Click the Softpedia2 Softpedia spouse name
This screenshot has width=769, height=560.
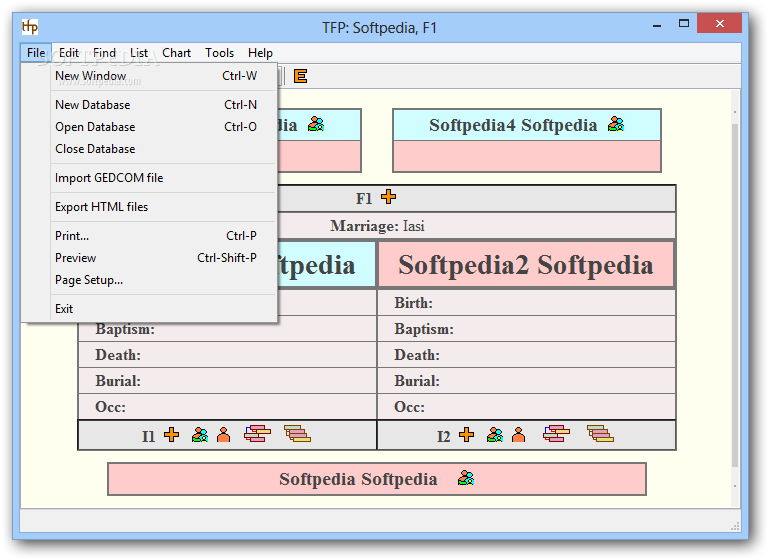point(525,265)
